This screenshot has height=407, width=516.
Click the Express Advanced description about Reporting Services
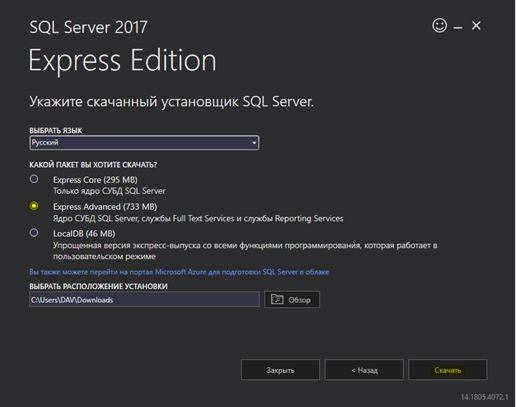pyautogui.click(x=198, y=218)
